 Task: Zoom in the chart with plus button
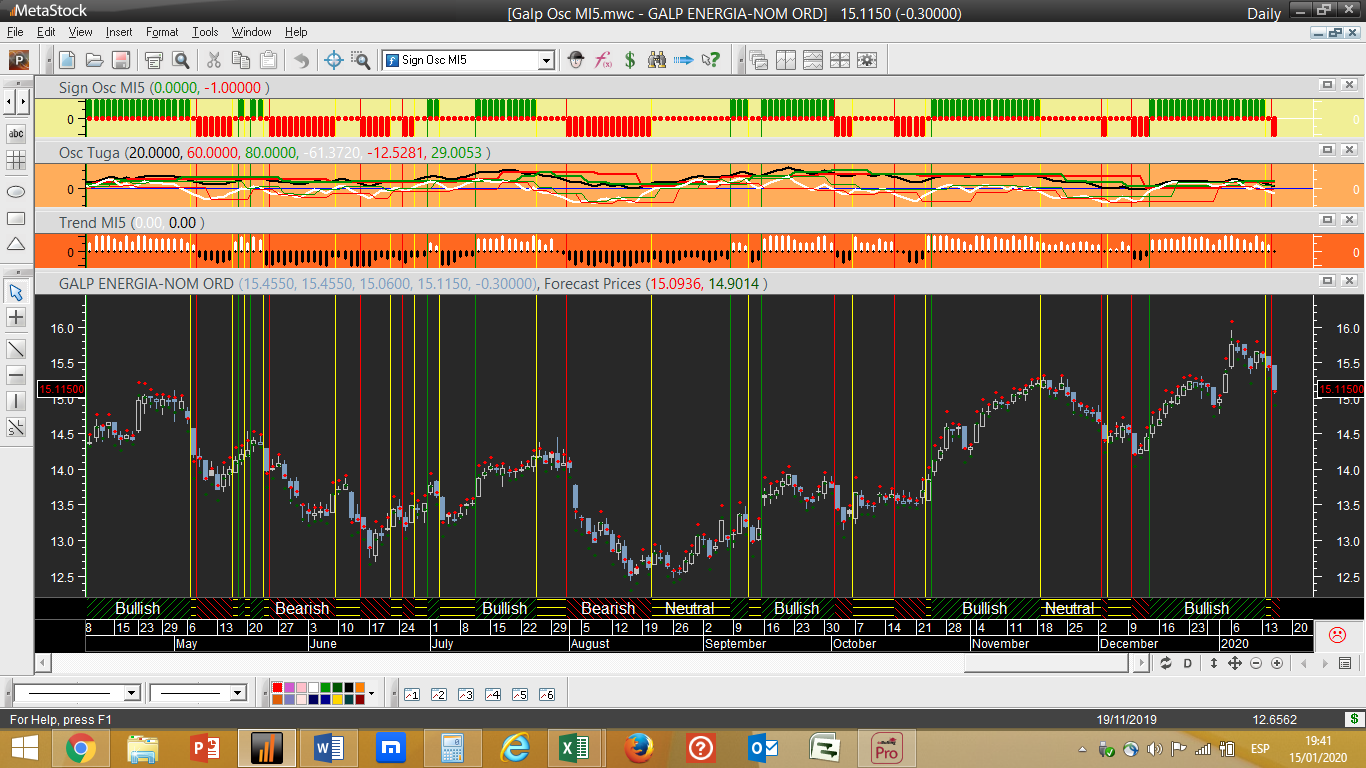coord(1277,663)
